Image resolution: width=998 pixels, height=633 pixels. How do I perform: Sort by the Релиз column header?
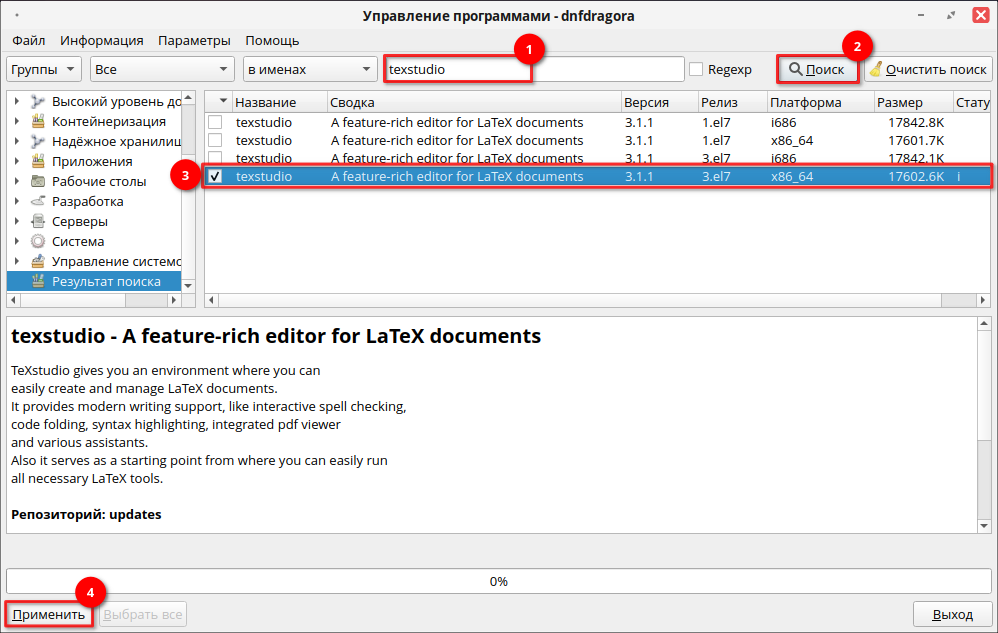(x=732, y=102)
